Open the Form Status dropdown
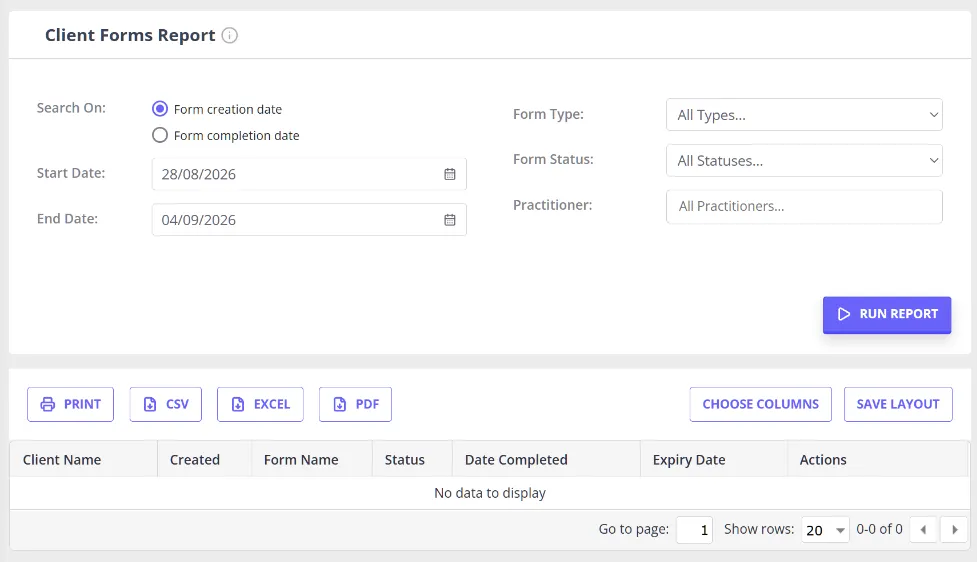Viewport: 977px width, 562px height. tap(804, 161)
